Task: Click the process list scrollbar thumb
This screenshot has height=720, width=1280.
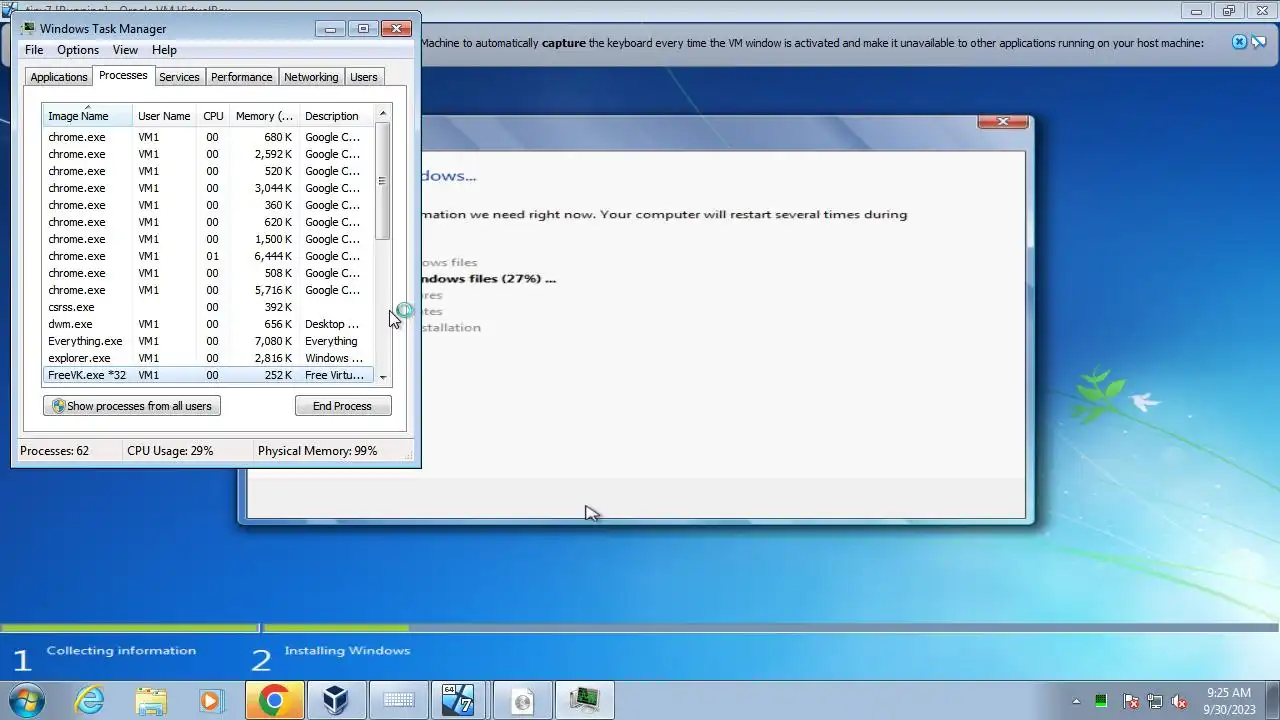Action: point(382,181)
